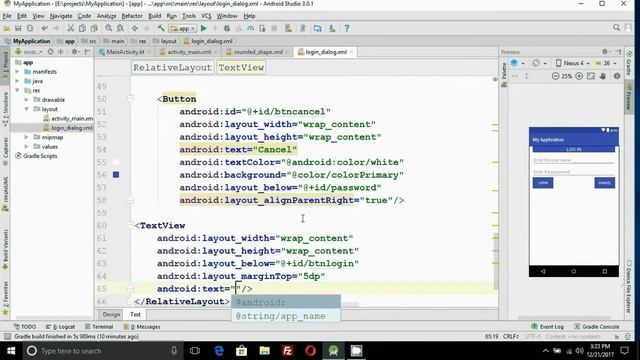
Task: Click the Preview panel settings gear
Action: click(x=605, y=51)
